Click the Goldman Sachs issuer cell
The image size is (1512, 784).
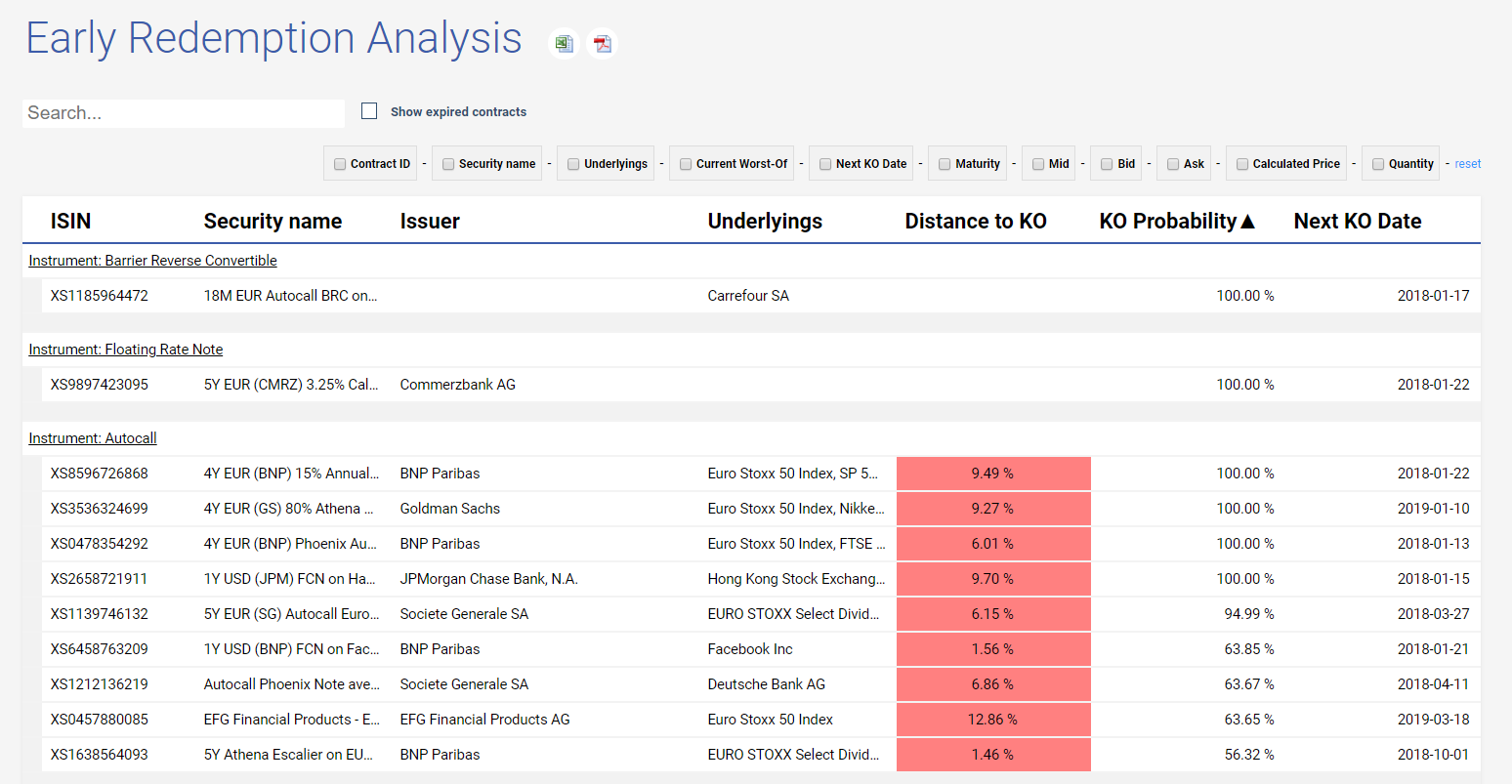click(x=450, y=509)
